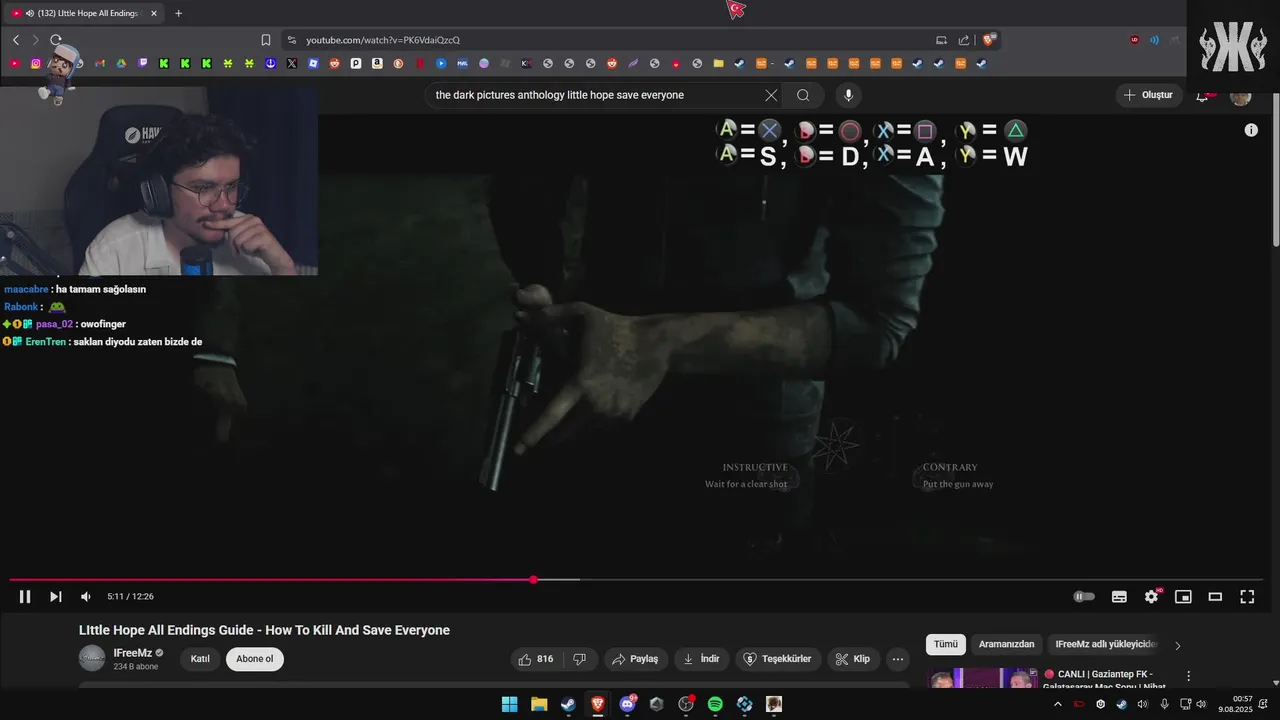Select the Aramanızdan filter chip
This screenshot has height=720, width=1280.
click(1006, 644)
